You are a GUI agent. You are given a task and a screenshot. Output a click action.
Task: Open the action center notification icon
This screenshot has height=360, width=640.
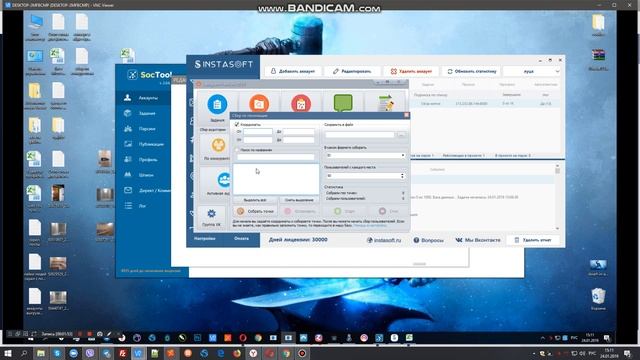[627, 353]
